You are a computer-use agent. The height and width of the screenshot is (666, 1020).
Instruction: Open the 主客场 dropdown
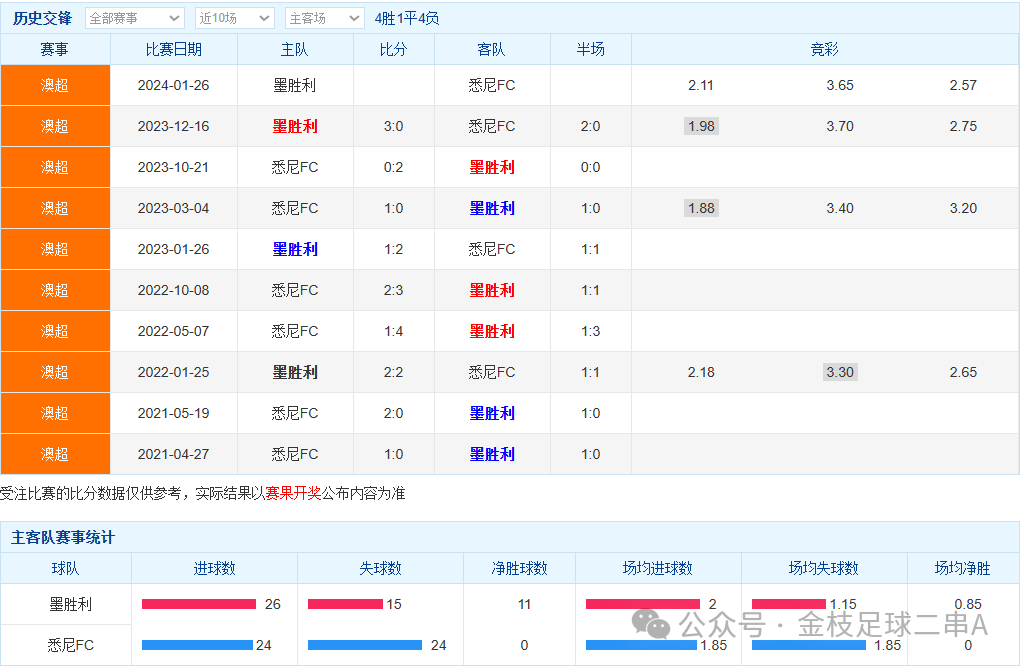coord(325,18)
